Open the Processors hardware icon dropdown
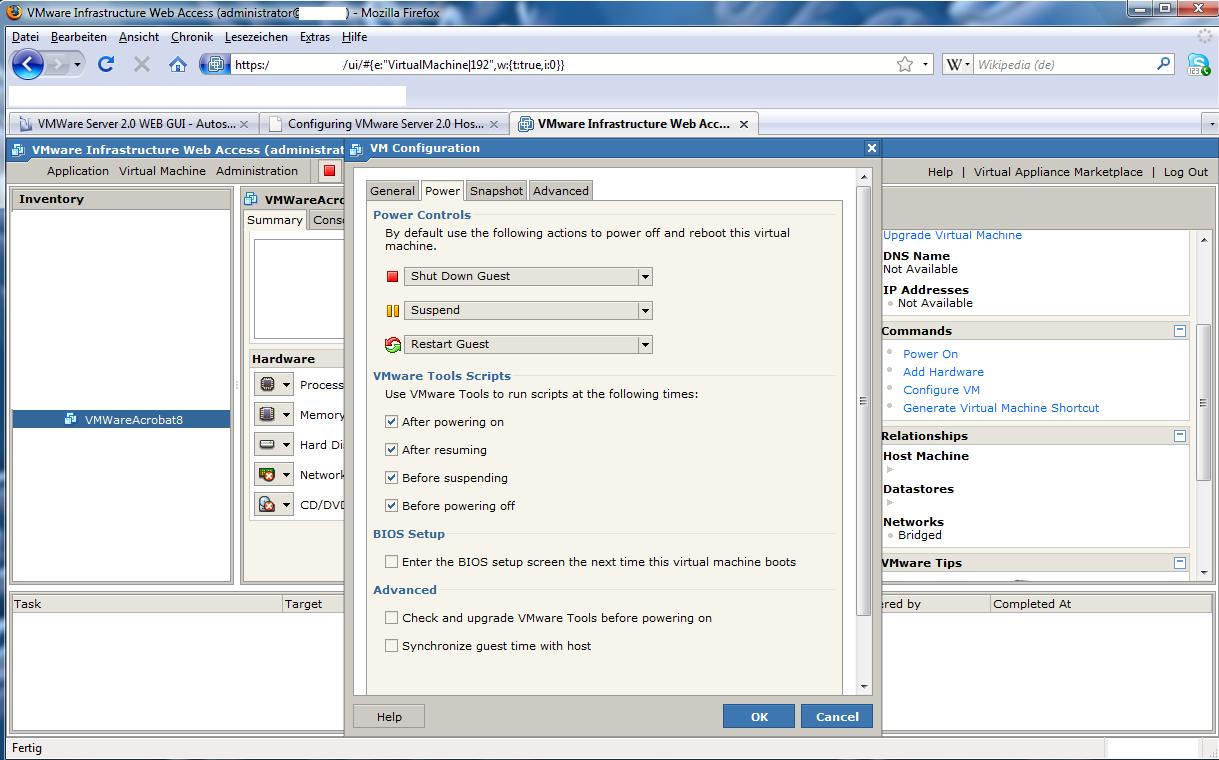1219x760 pixels. click(x=273, y=385)
